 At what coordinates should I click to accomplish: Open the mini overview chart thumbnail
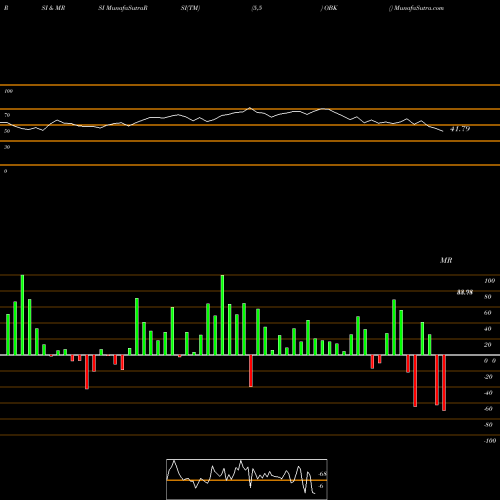coord(247,479)
